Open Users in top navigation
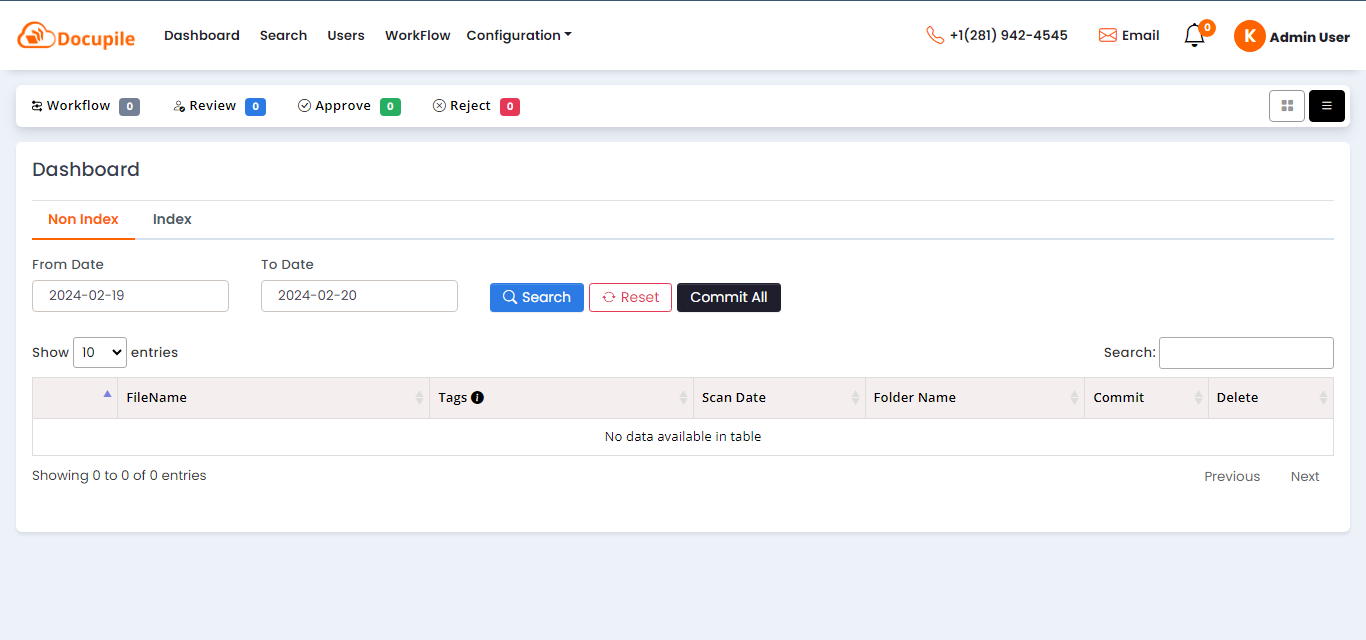The height and width of the screenshot is (640, 1366). (346, 35)
